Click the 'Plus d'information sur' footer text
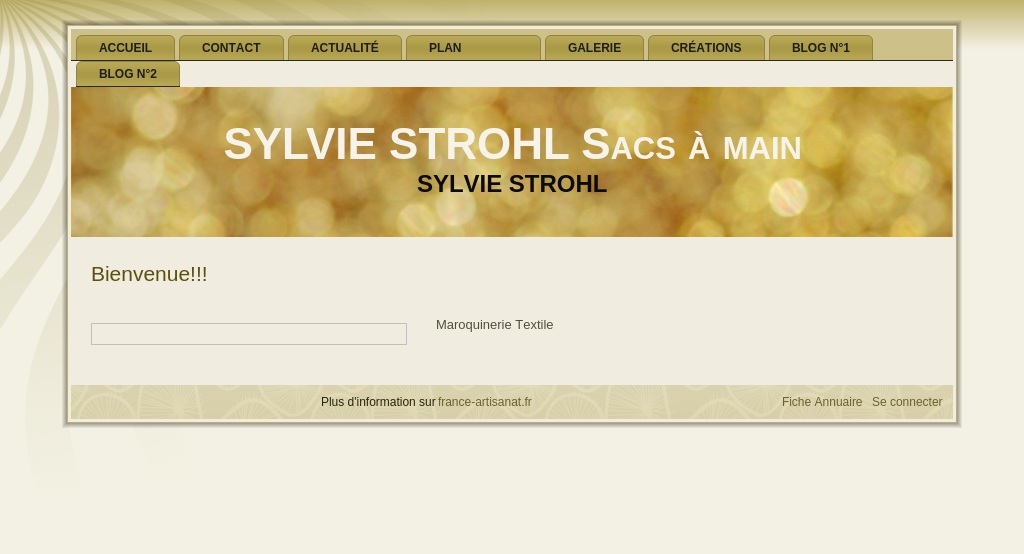 tap(377, 402)
